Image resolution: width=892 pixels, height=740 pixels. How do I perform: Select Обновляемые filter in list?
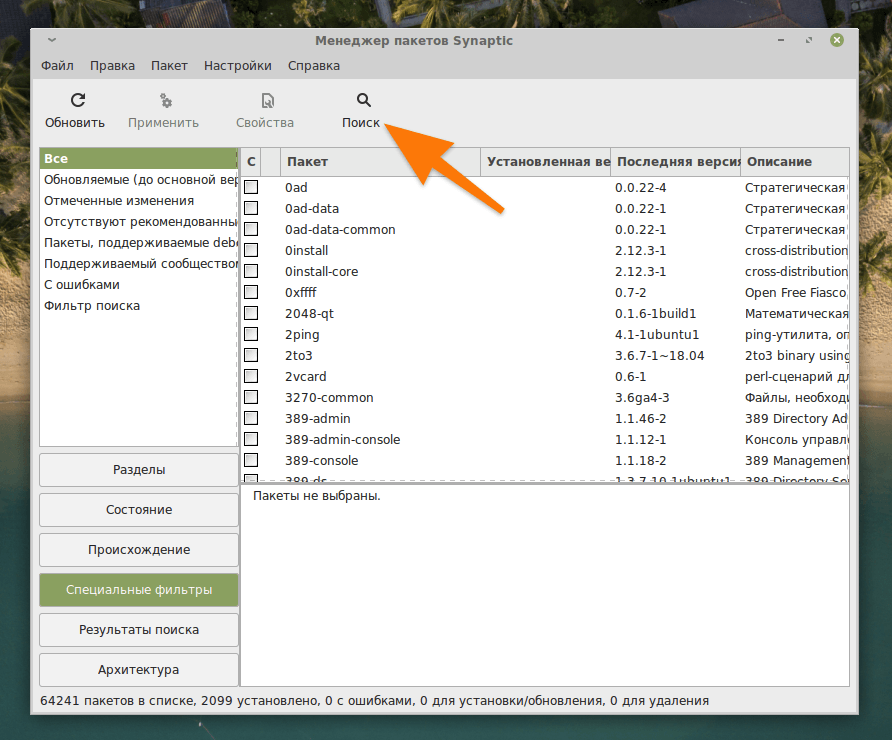pyautogui.click(x=139, y=180)
